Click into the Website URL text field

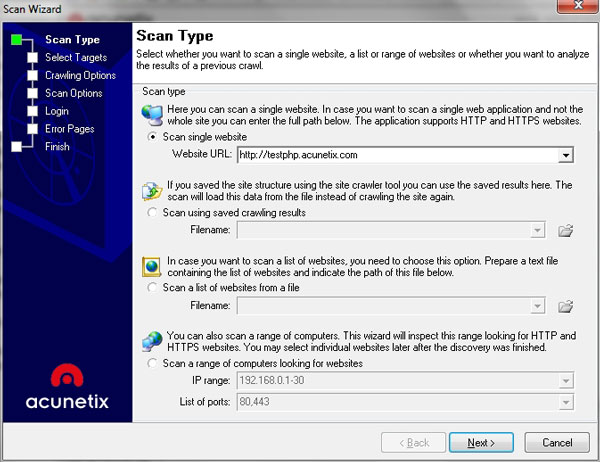tap(396, 155)
